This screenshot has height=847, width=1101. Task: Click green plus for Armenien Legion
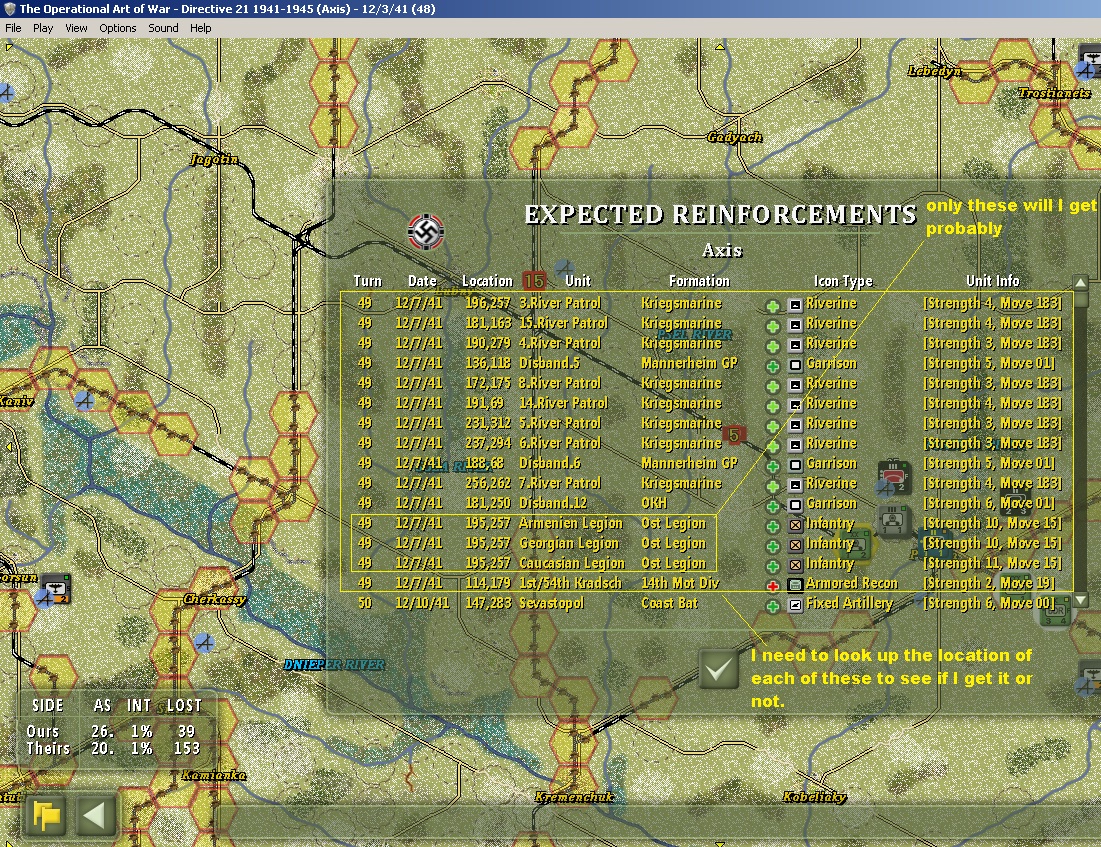point(772,527)
